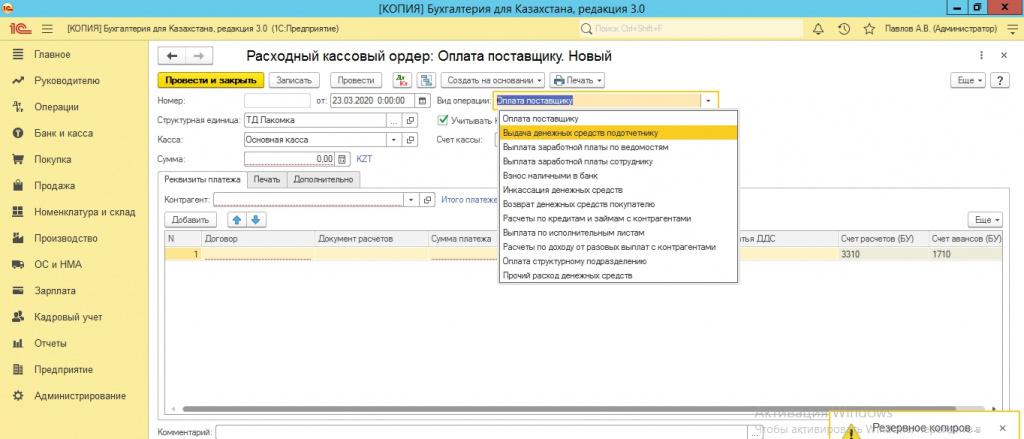Switch to the Печать tab

pyautogui.click(x=267, y=180)
